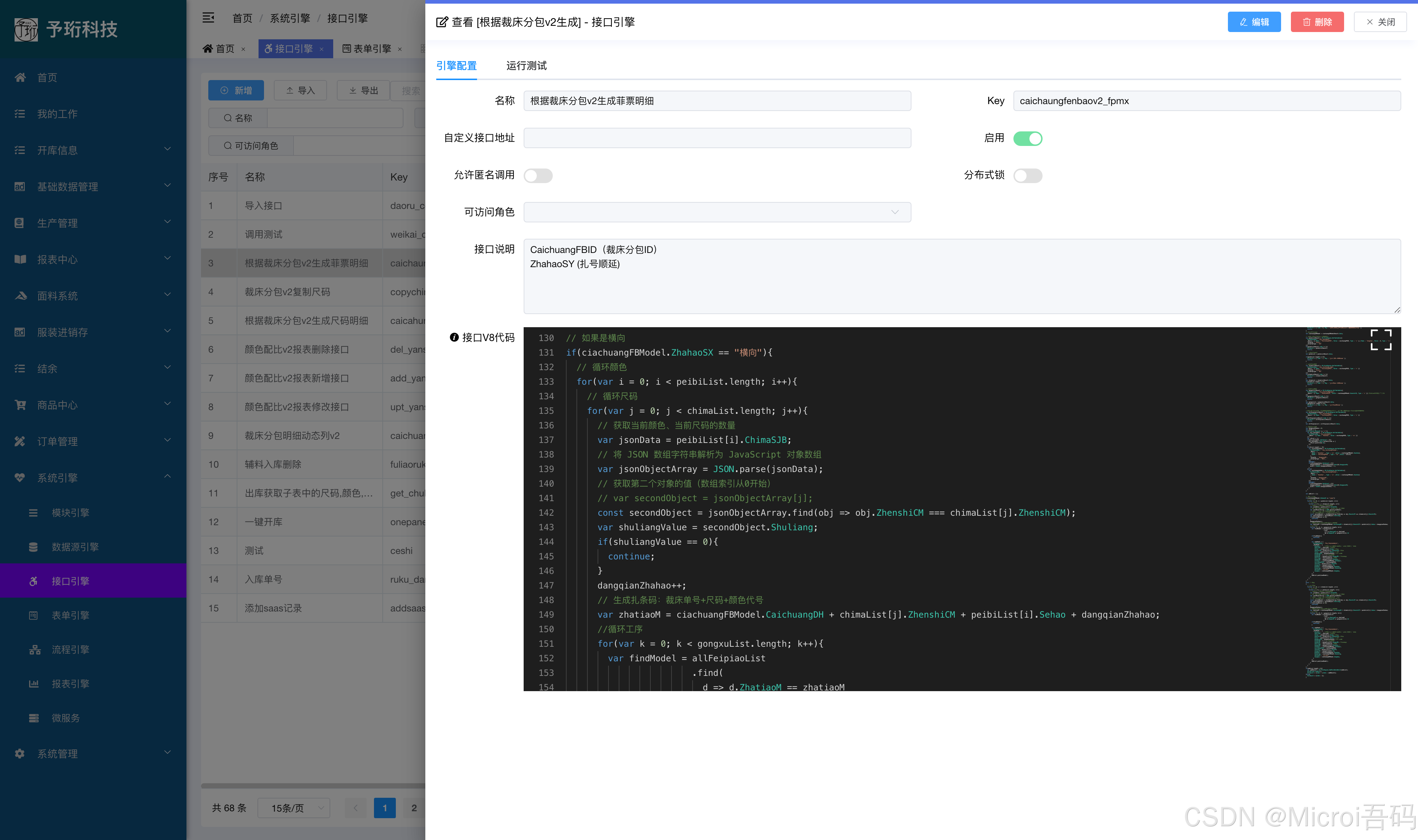Turn on the 分布式锁 switch
The image size is (1418, 840).
(1027, 175)
